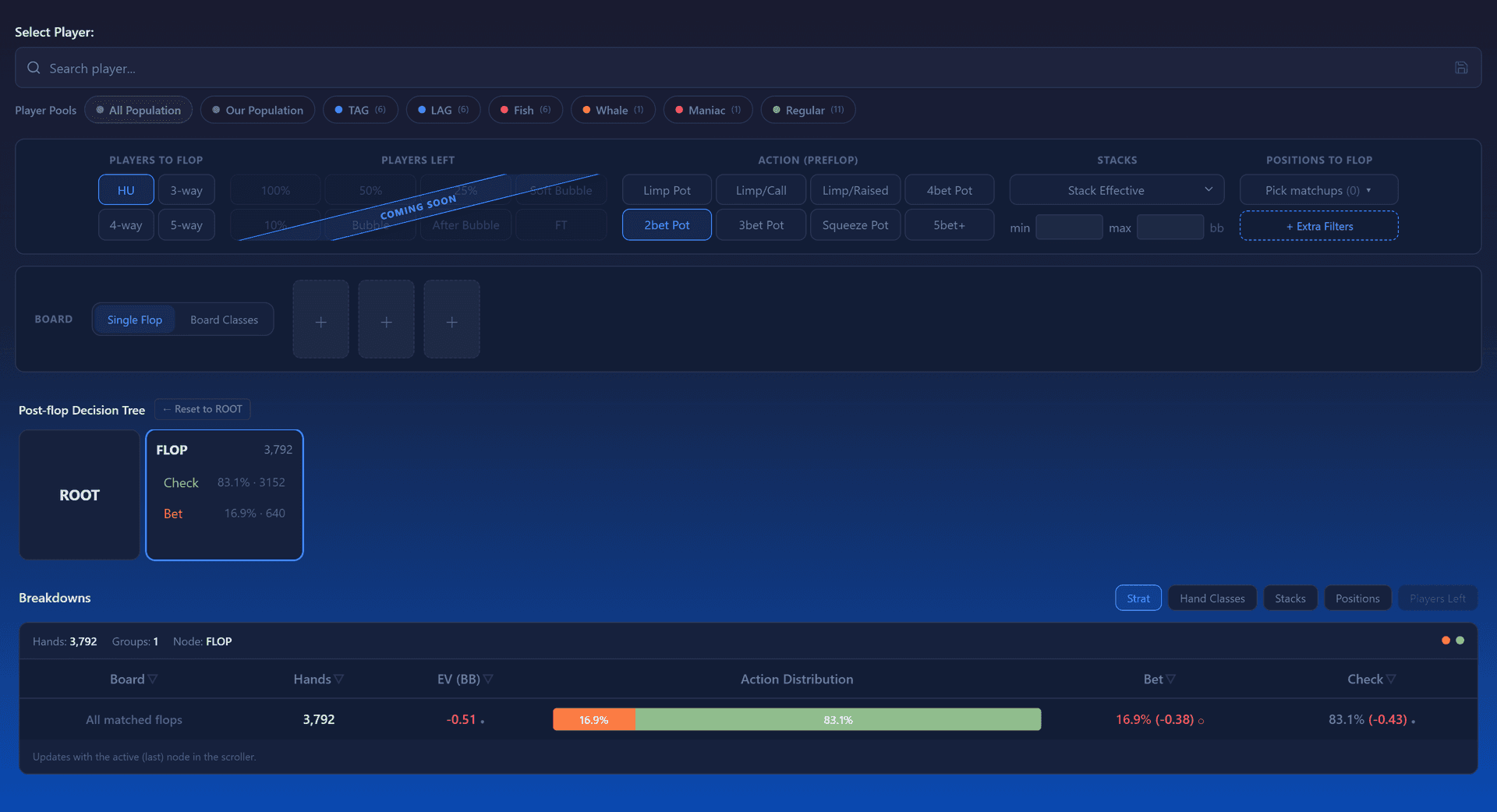The width and height of the screenshot is (1497, 812).
Task: Add the third flop card slot
Action: point(451,320)
